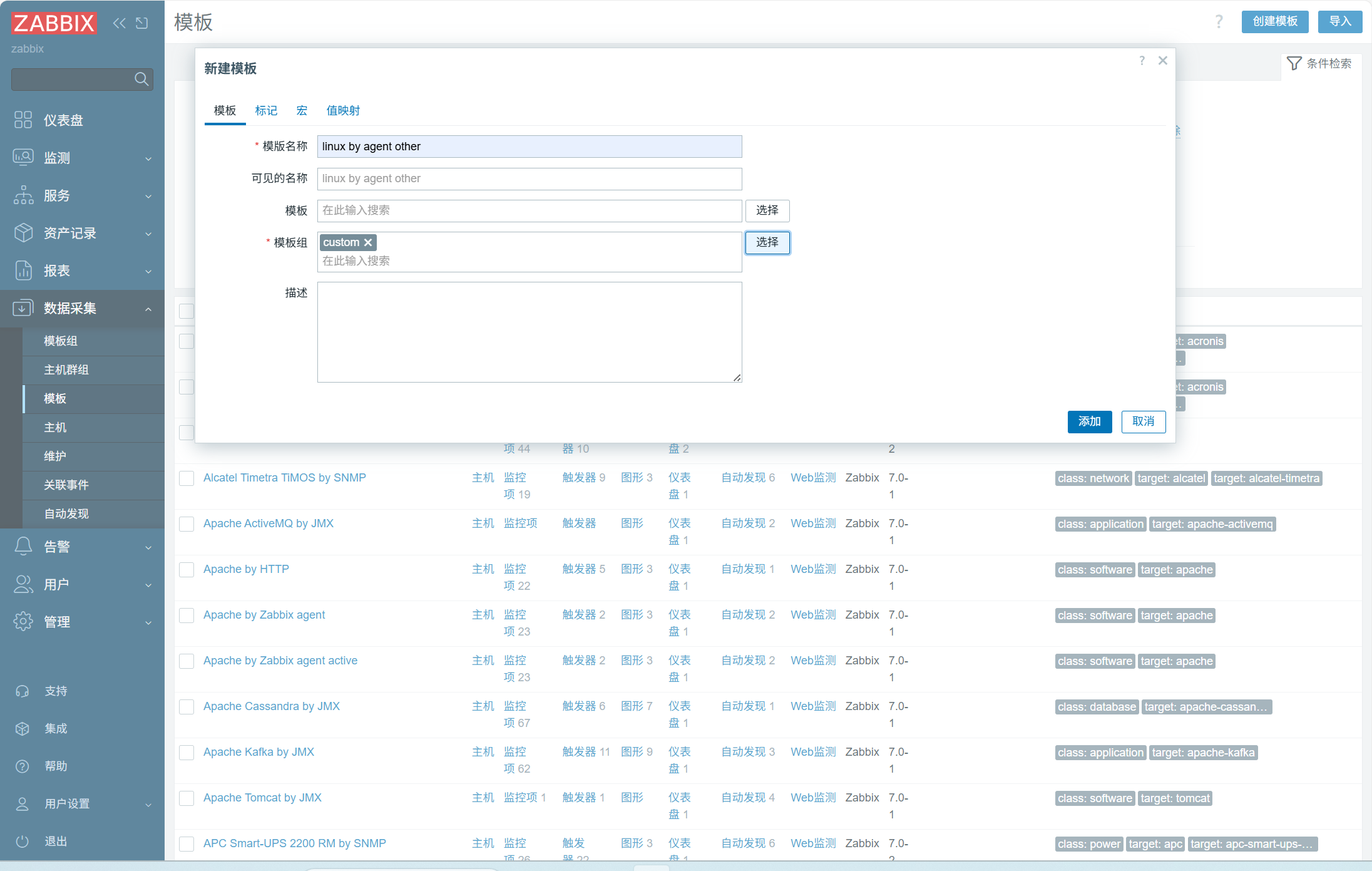Screen dimensions: 1372x871
Task: Open 自动发现 in sidebar submenu
Action: 66,513
